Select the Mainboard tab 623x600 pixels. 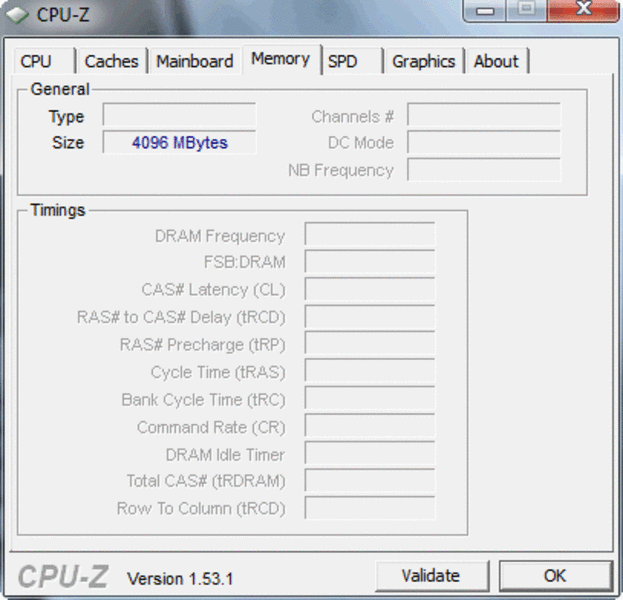pos(195,61)
